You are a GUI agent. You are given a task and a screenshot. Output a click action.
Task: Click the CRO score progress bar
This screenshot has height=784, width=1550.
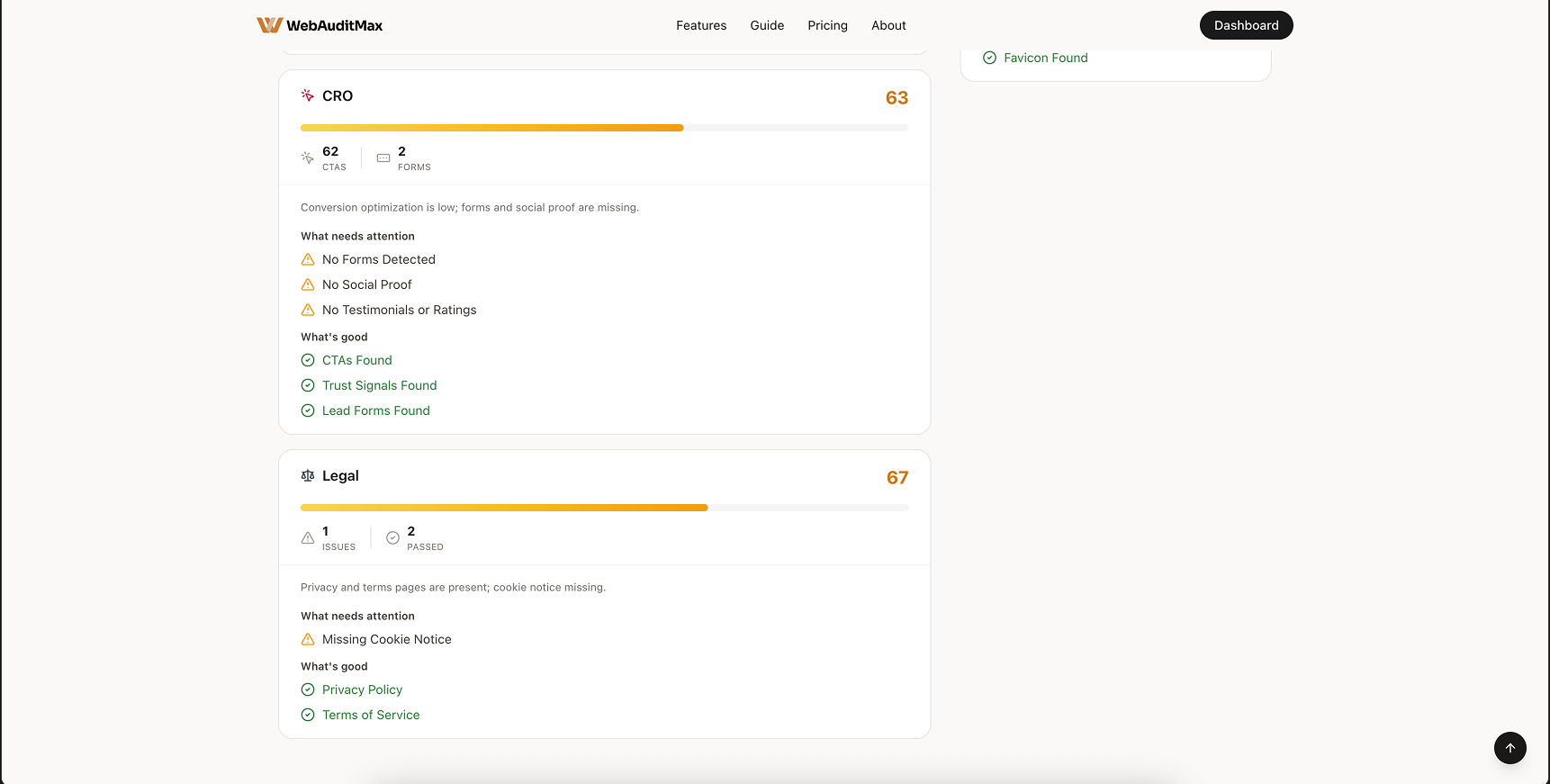coord(605,128)
